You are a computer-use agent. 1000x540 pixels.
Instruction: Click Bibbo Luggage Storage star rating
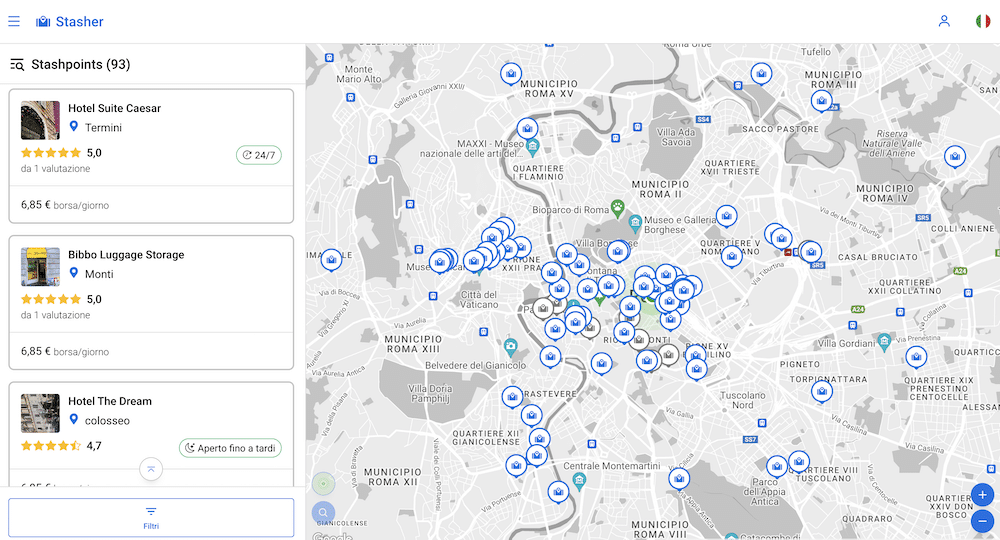coord(51,299)
